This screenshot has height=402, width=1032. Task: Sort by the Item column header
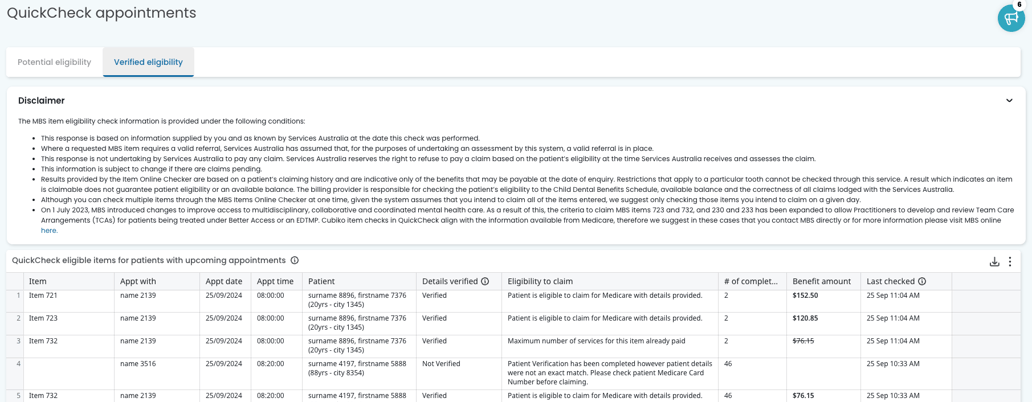coord(38,282)
